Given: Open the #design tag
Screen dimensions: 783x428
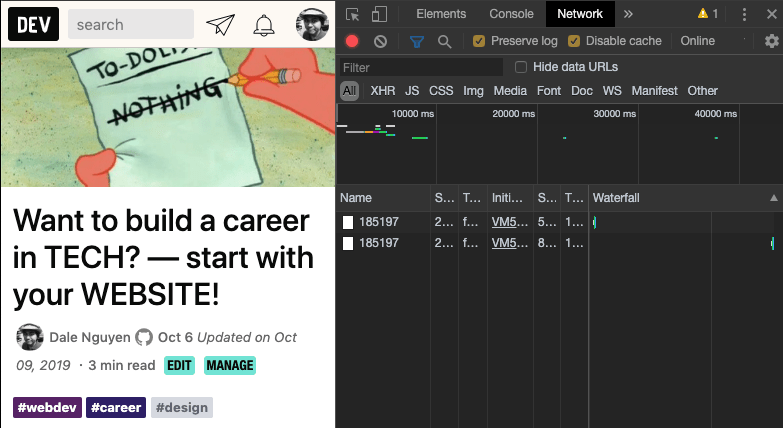Looking at the screenshot, I should pos(182,408).
